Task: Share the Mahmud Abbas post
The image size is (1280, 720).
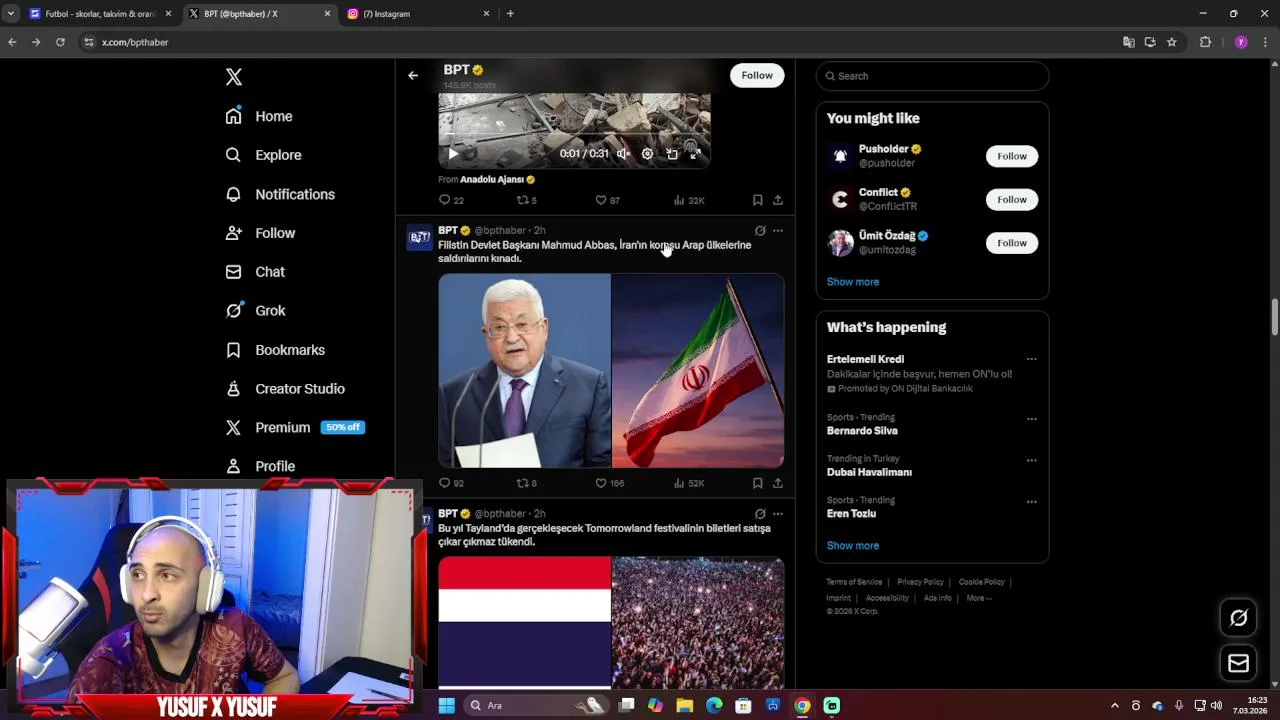Action: pos(777,483)
